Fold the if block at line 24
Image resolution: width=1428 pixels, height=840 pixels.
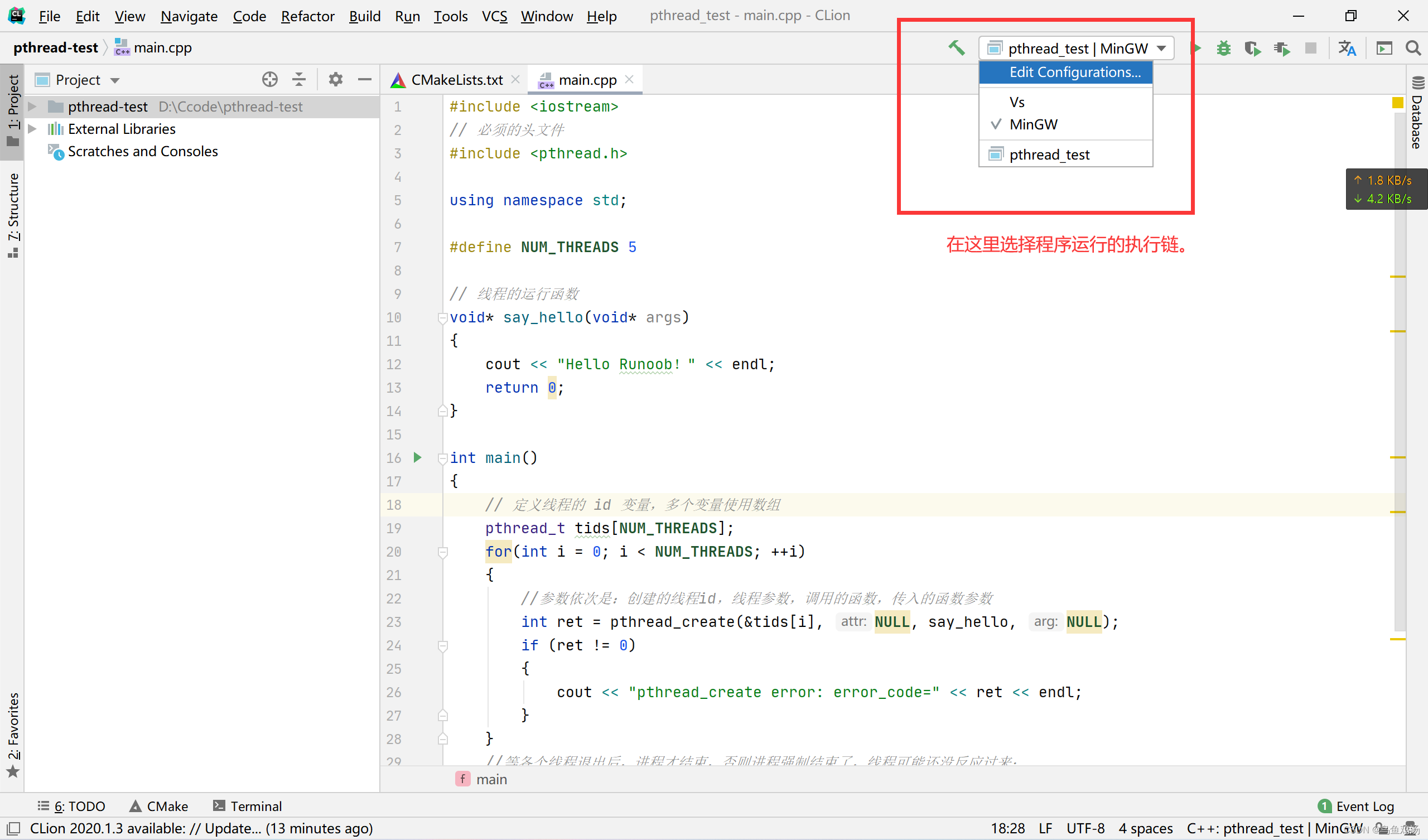(x=442, y=646)
